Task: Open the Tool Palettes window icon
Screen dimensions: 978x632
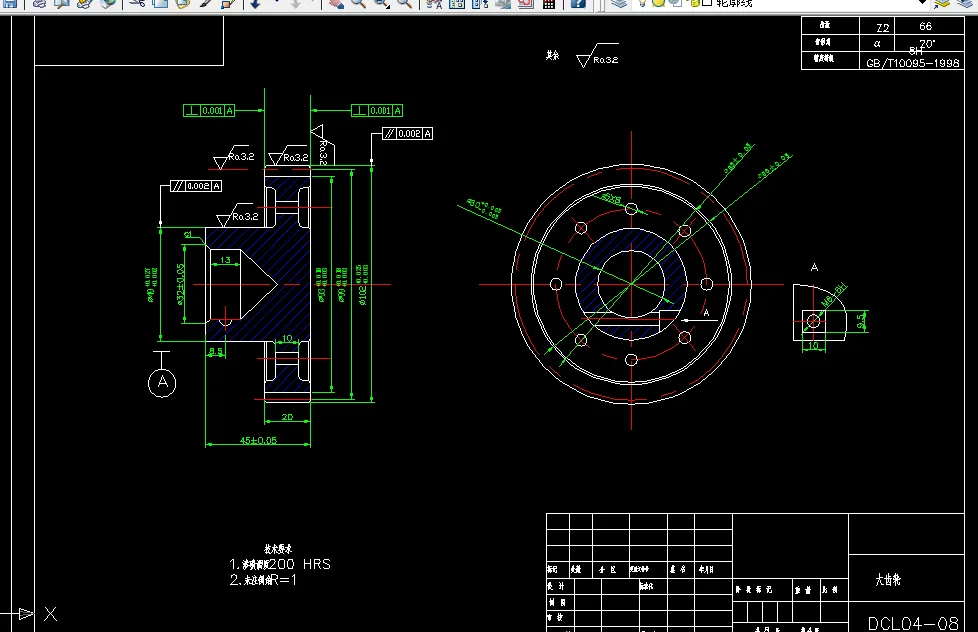Action: point(480,3)
